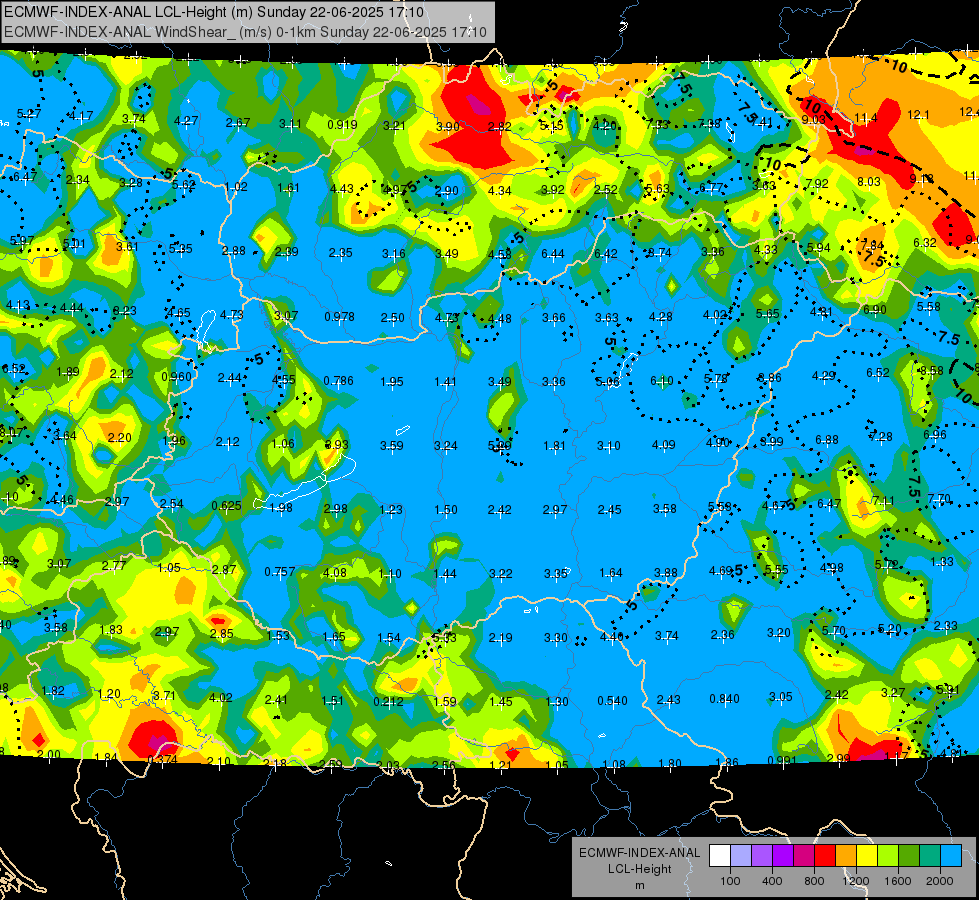Click the legend scale value '1600'
This screenshot has width=979, height=900.
[898, 881]
